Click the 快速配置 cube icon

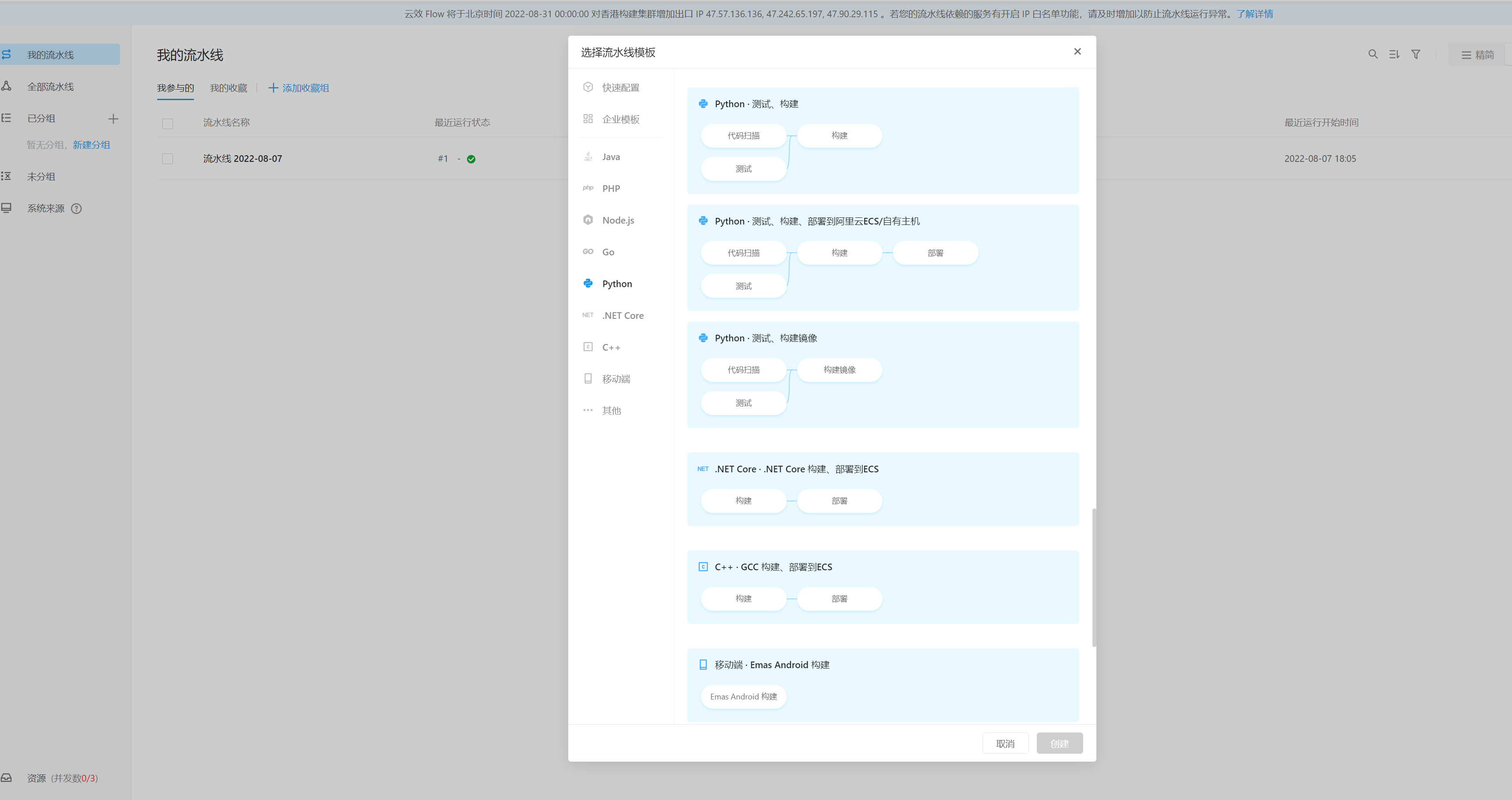tap(588, 87)
